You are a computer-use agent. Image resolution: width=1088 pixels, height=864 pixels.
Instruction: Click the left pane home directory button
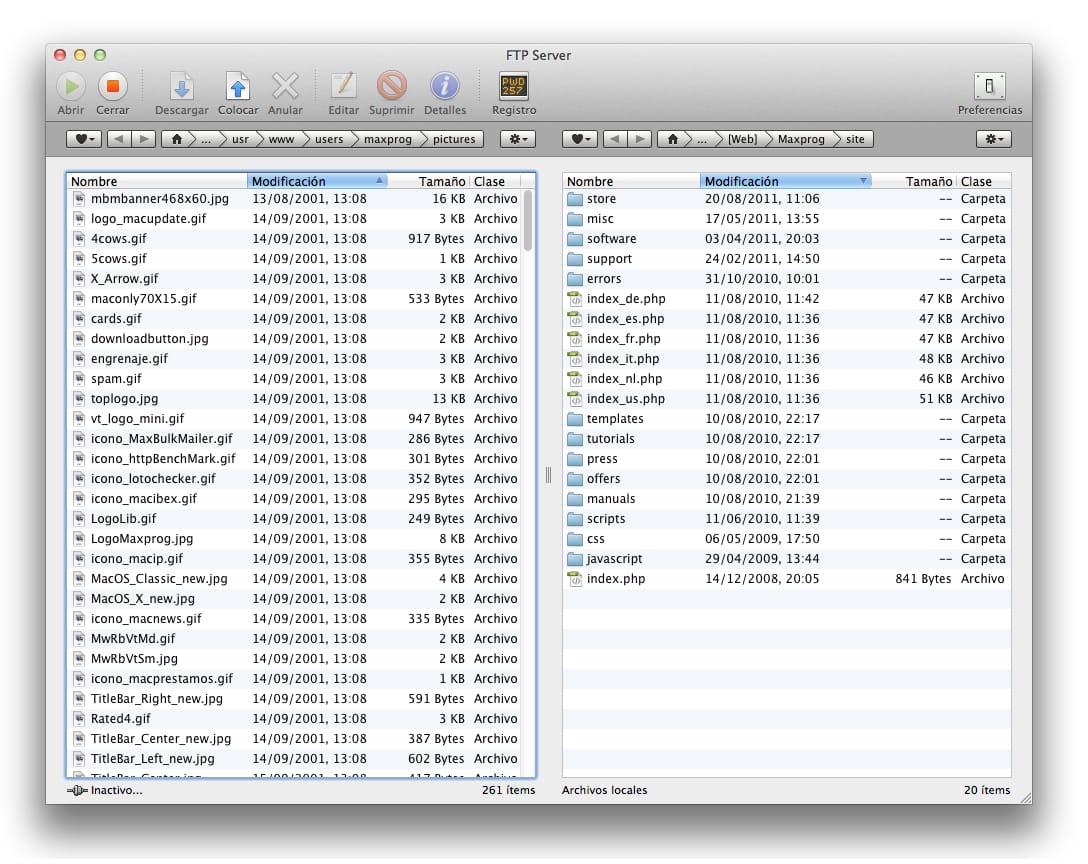pyautogui.click(x=177, y=139)
